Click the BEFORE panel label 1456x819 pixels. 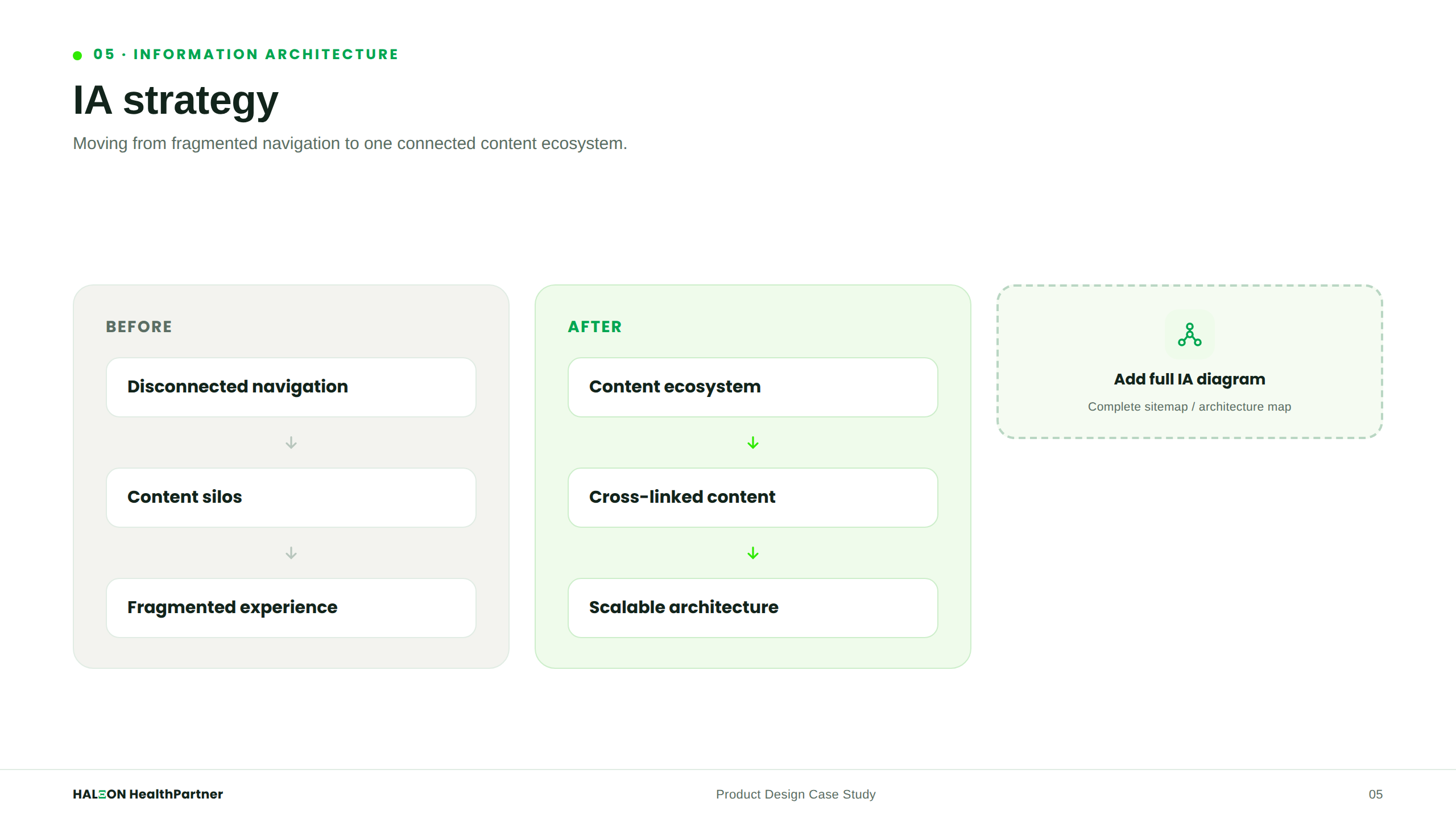(x=139, y=326)
